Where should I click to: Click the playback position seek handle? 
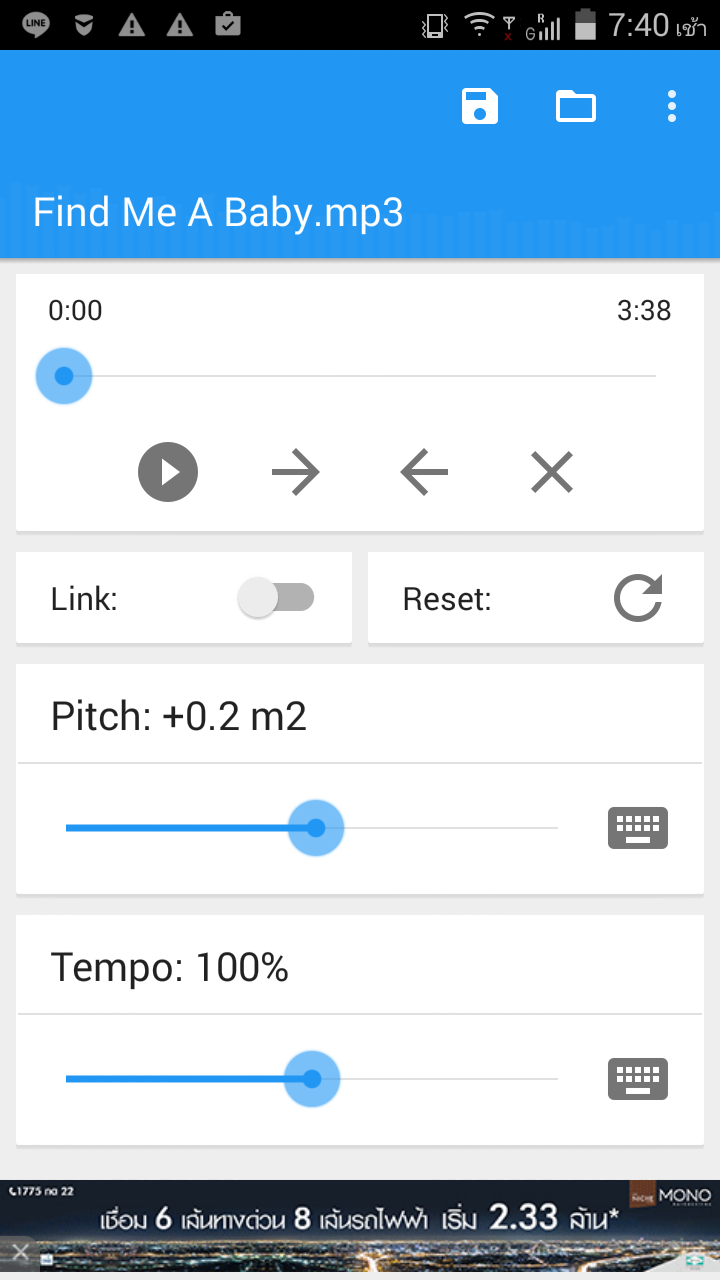click(64, 376)
